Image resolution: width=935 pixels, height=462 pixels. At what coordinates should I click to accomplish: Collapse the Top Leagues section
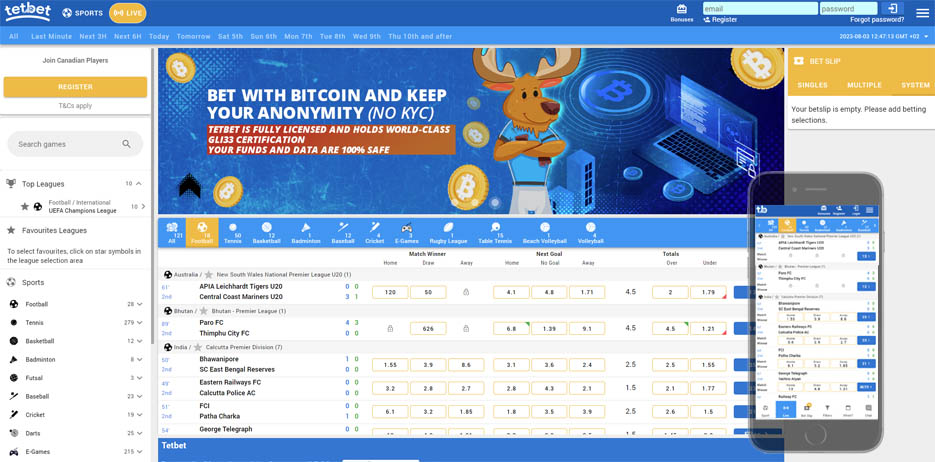click(x=139, y=184)
